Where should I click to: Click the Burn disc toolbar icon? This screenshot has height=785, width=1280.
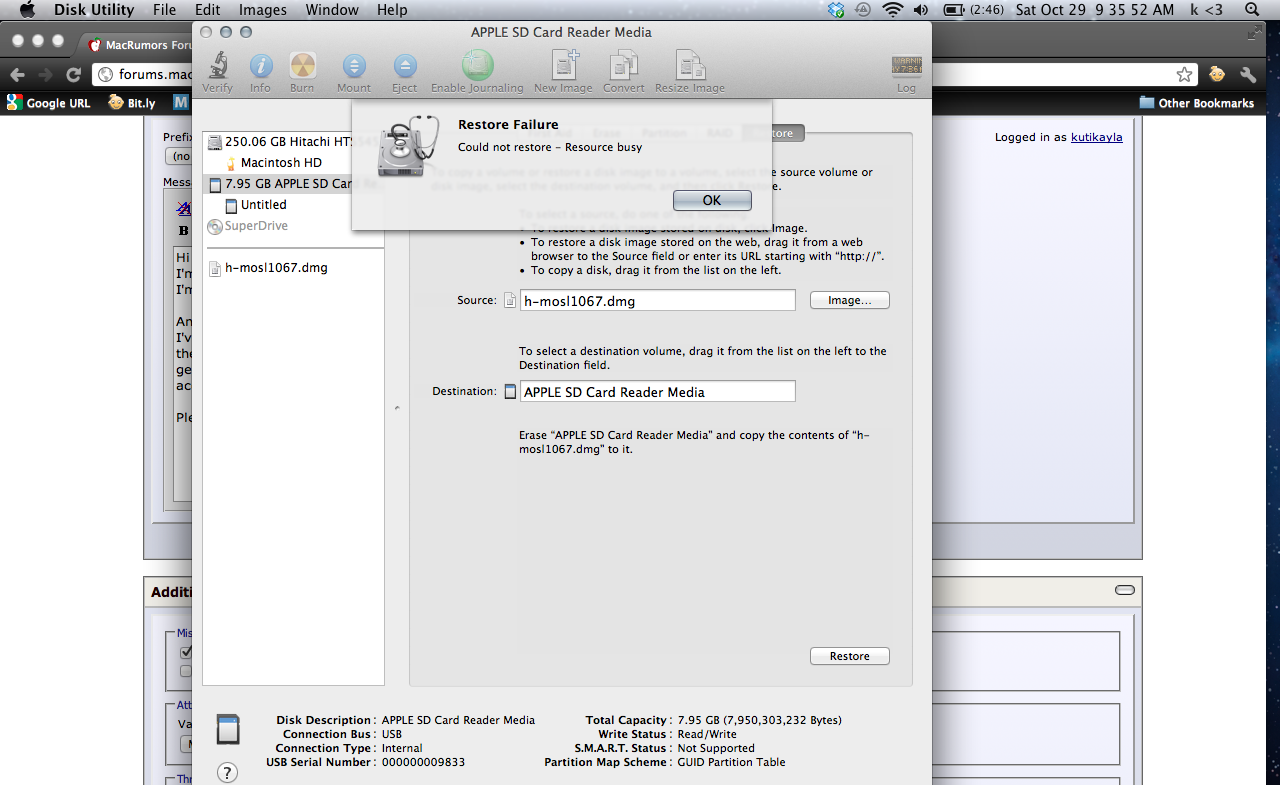(303, 66)
